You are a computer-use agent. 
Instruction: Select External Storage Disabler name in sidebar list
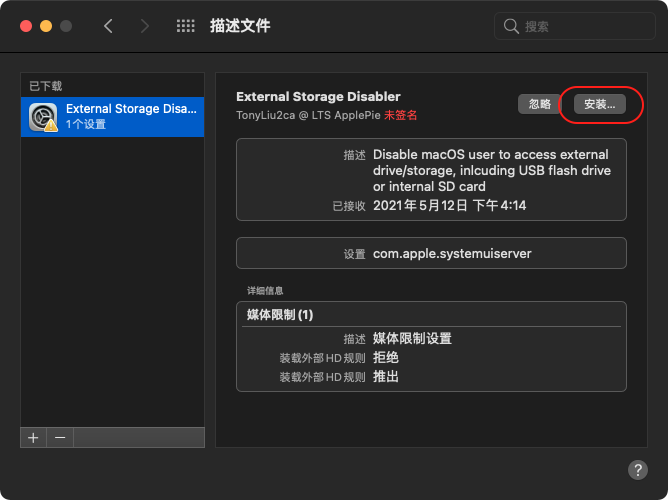130,109
